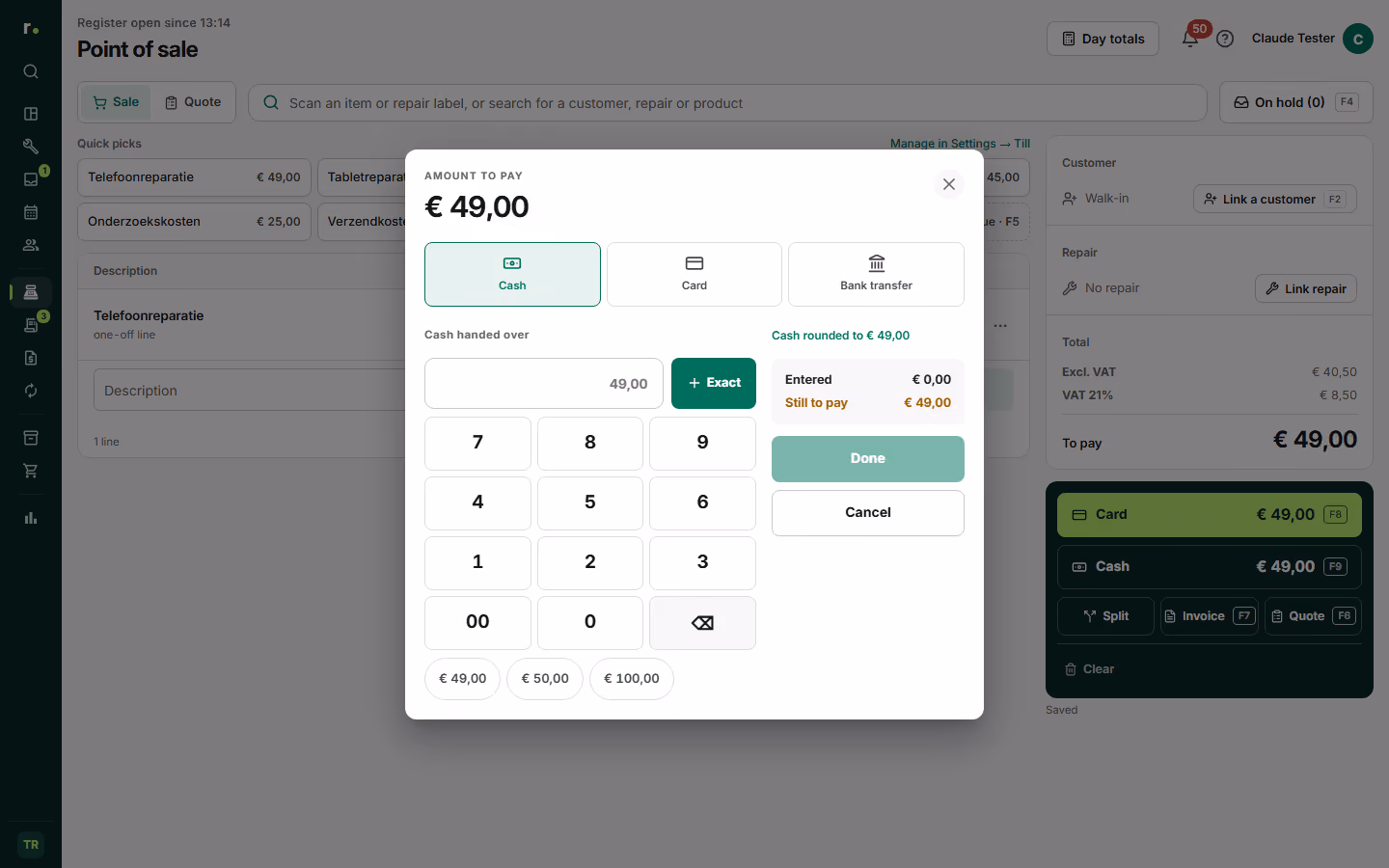The image size is (1389, 868).
Task: Open the bar chart reports icon in sidebar
Action: click(x=31, y=518)
